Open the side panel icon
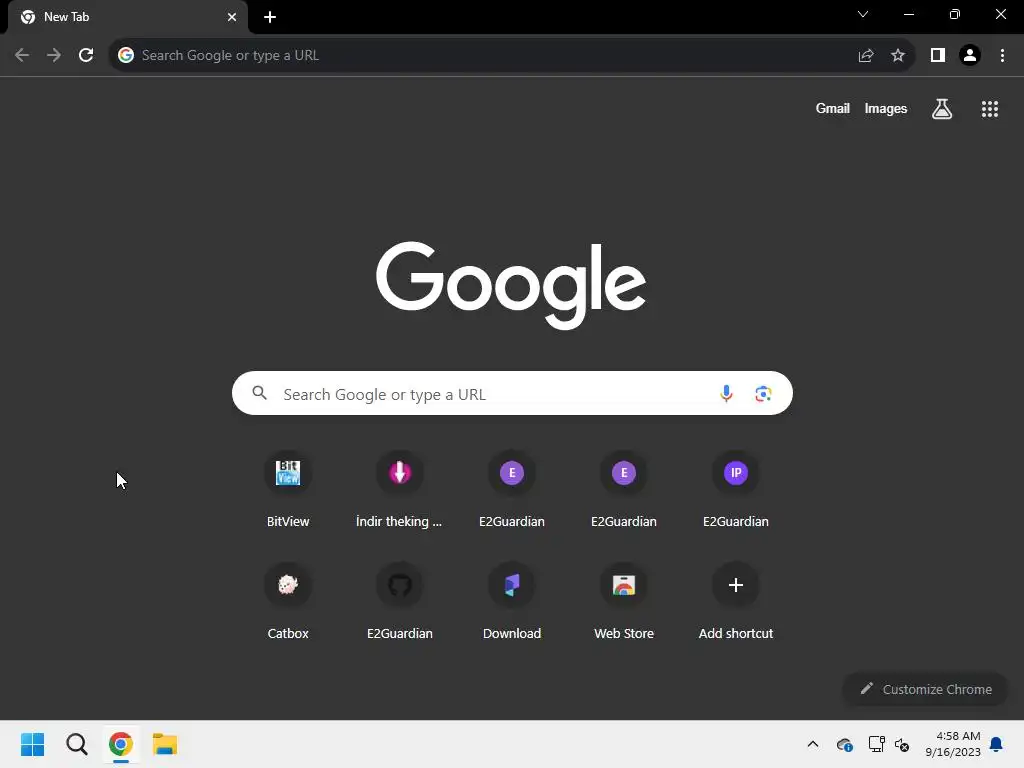Image resolution: width=1024 pixels, height=768 pixels. click(x=938, y=56)
